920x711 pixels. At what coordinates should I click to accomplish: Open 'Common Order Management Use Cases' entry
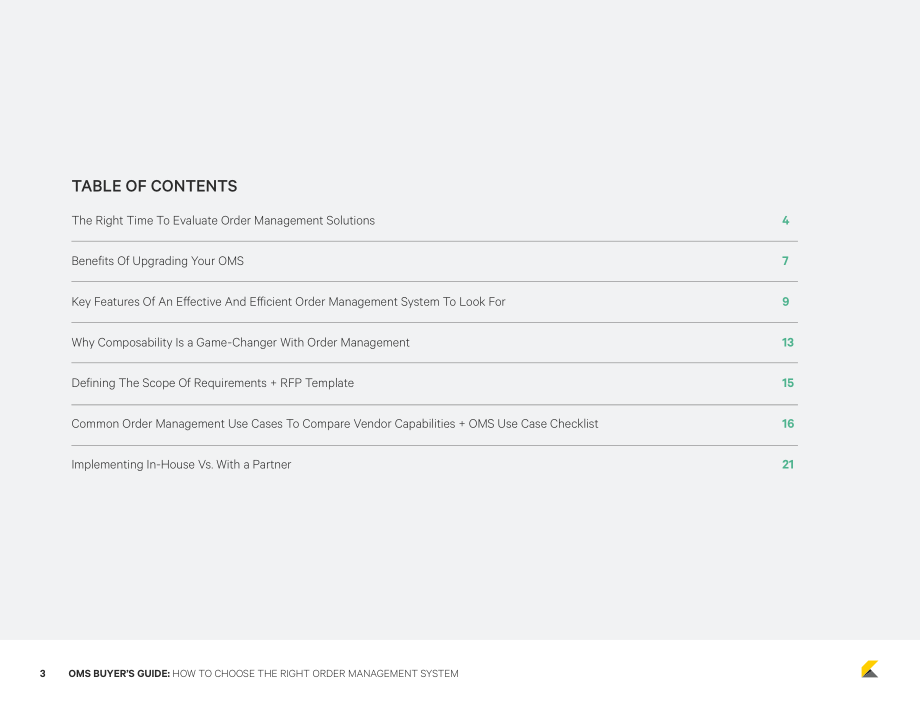[334, 424]
